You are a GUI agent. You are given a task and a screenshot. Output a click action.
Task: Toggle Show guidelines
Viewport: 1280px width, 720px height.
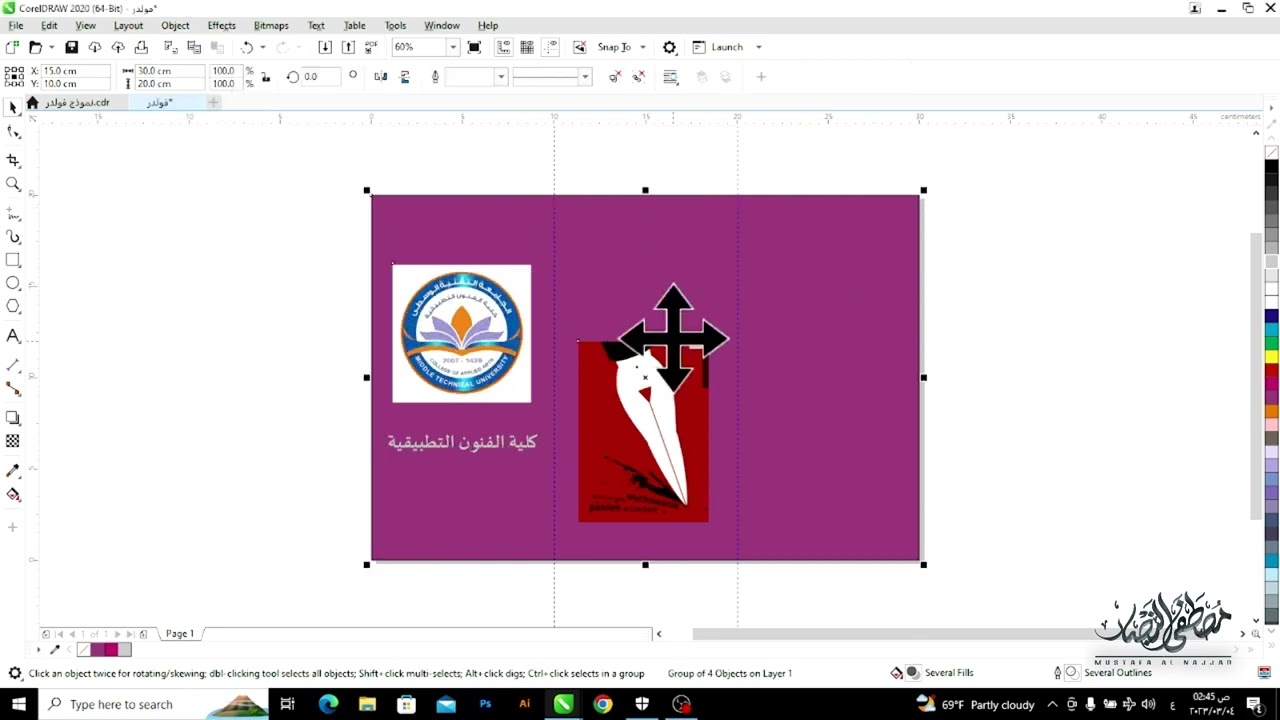[550, 47]
